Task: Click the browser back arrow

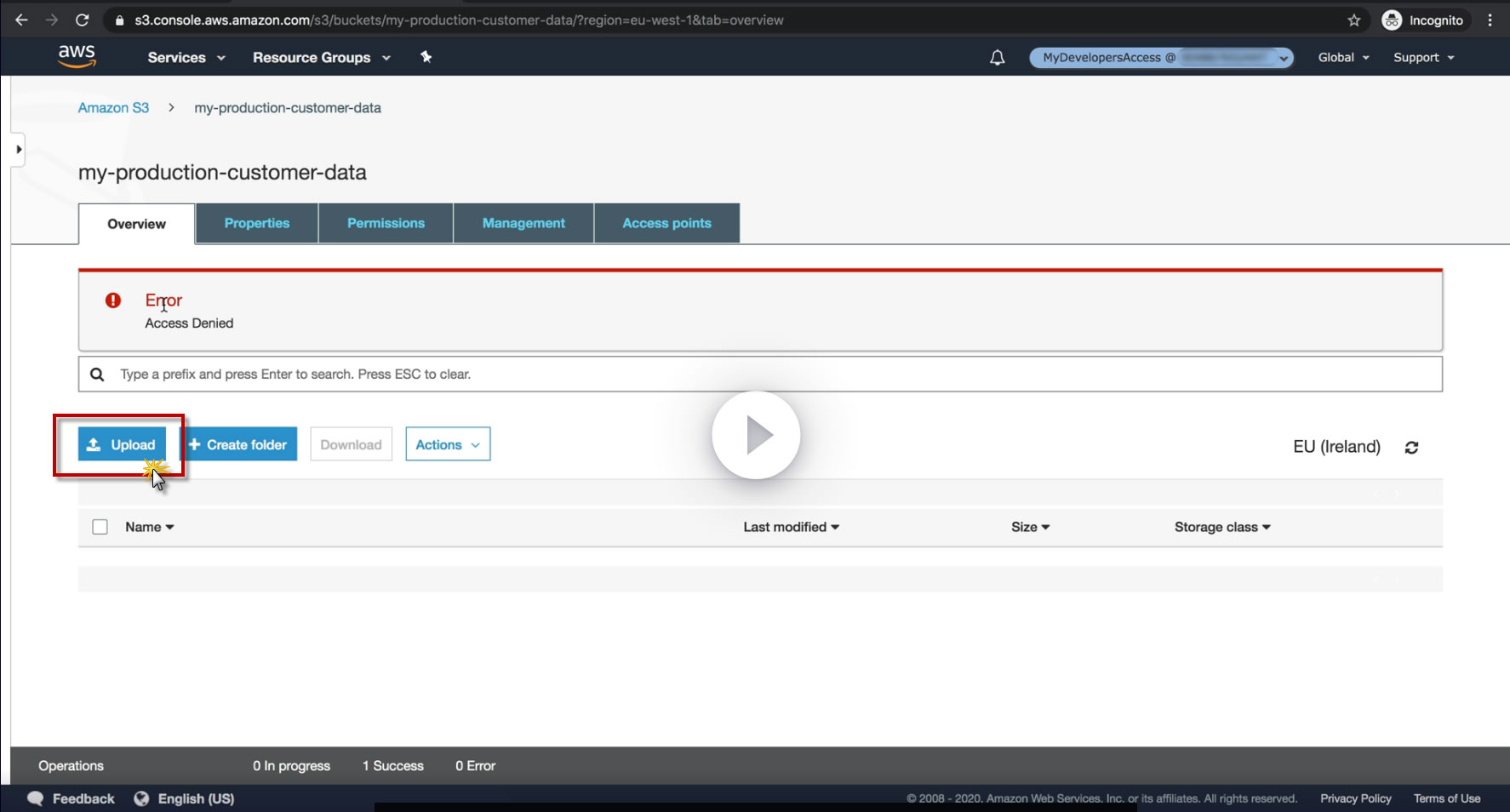Action: pyautogui.click(x=22, y=20)
